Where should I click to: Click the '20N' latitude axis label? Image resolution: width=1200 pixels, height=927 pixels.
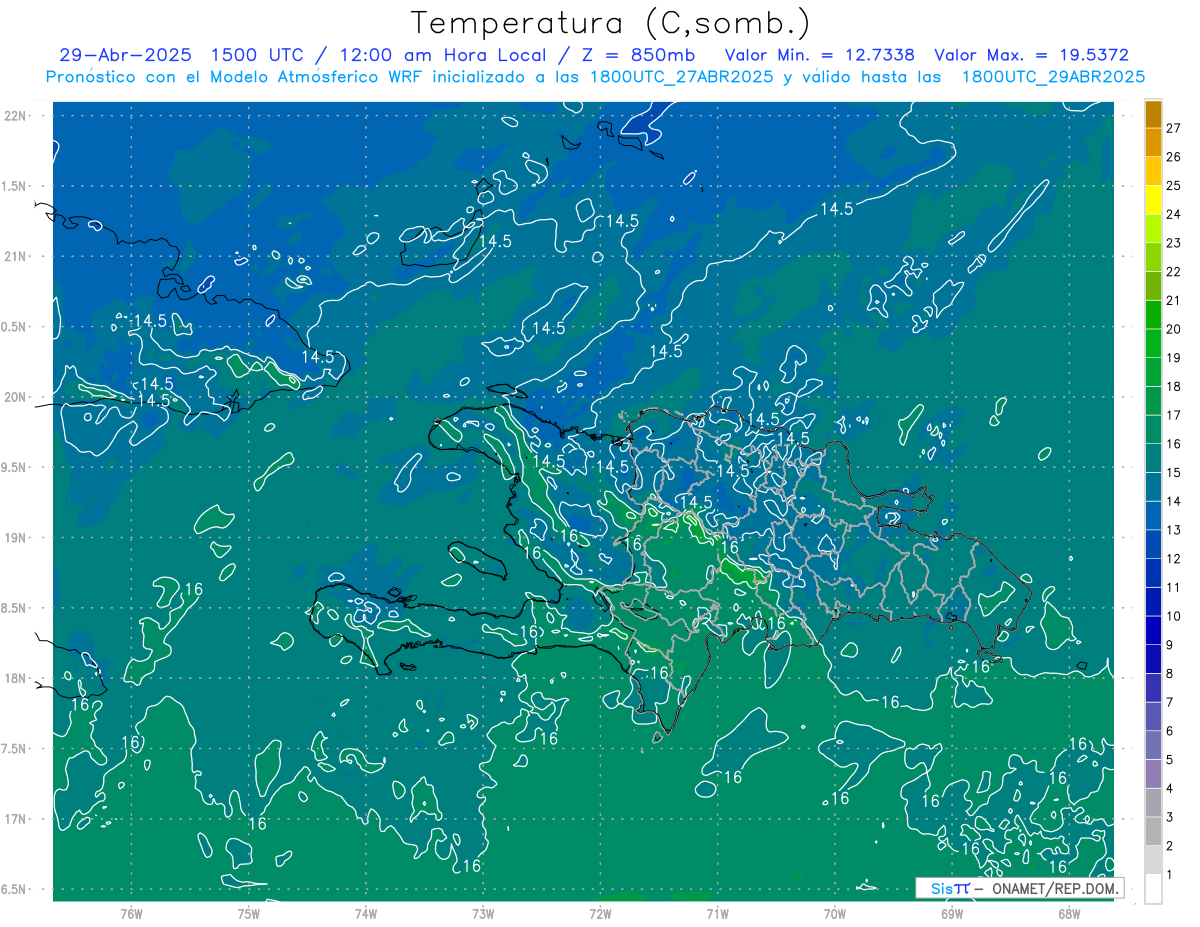17,397
